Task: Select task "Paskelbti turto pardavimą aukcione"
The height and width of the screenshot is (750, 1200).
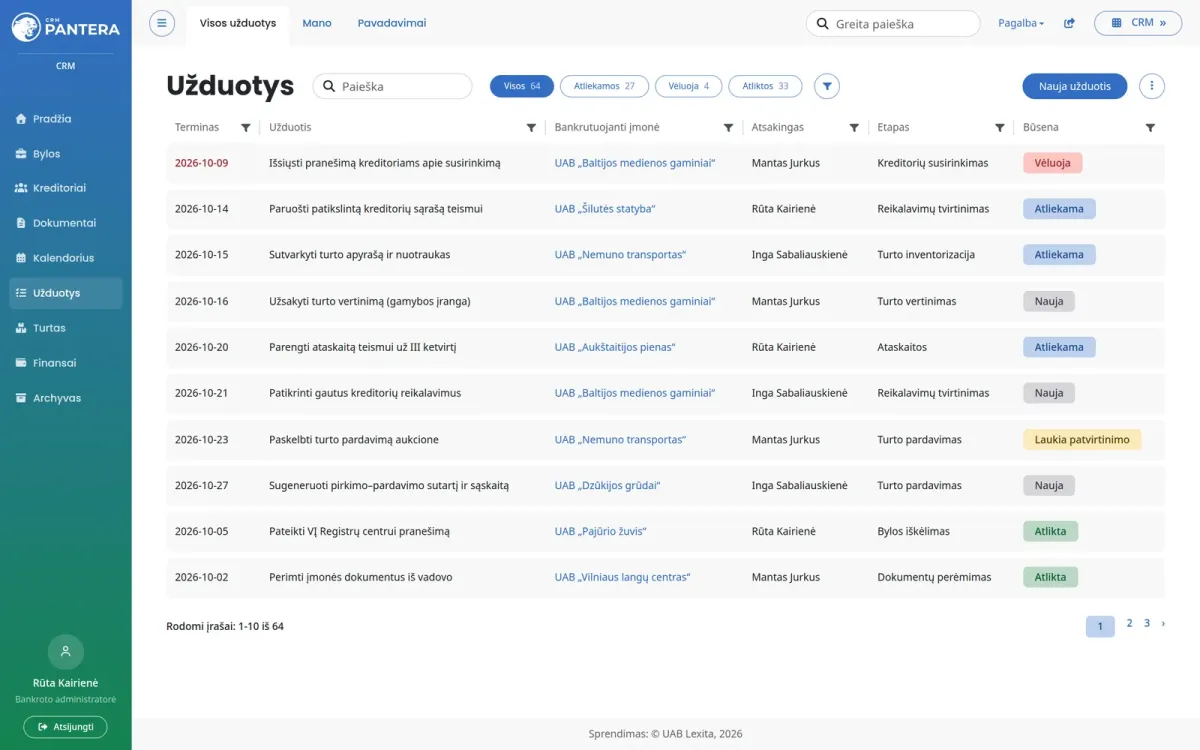Action: (354, 439)
